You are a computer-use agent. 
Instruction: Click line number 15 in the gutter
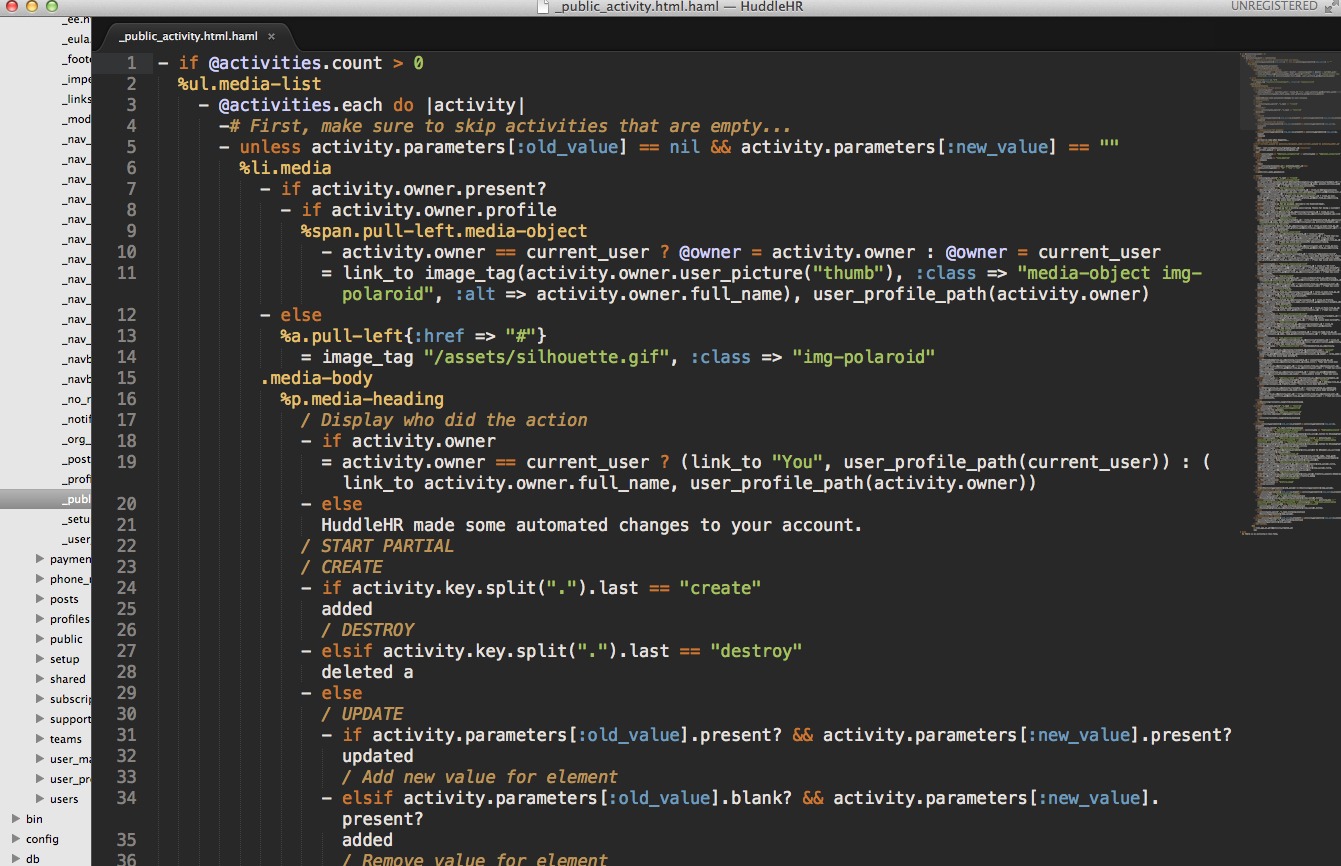126,378
